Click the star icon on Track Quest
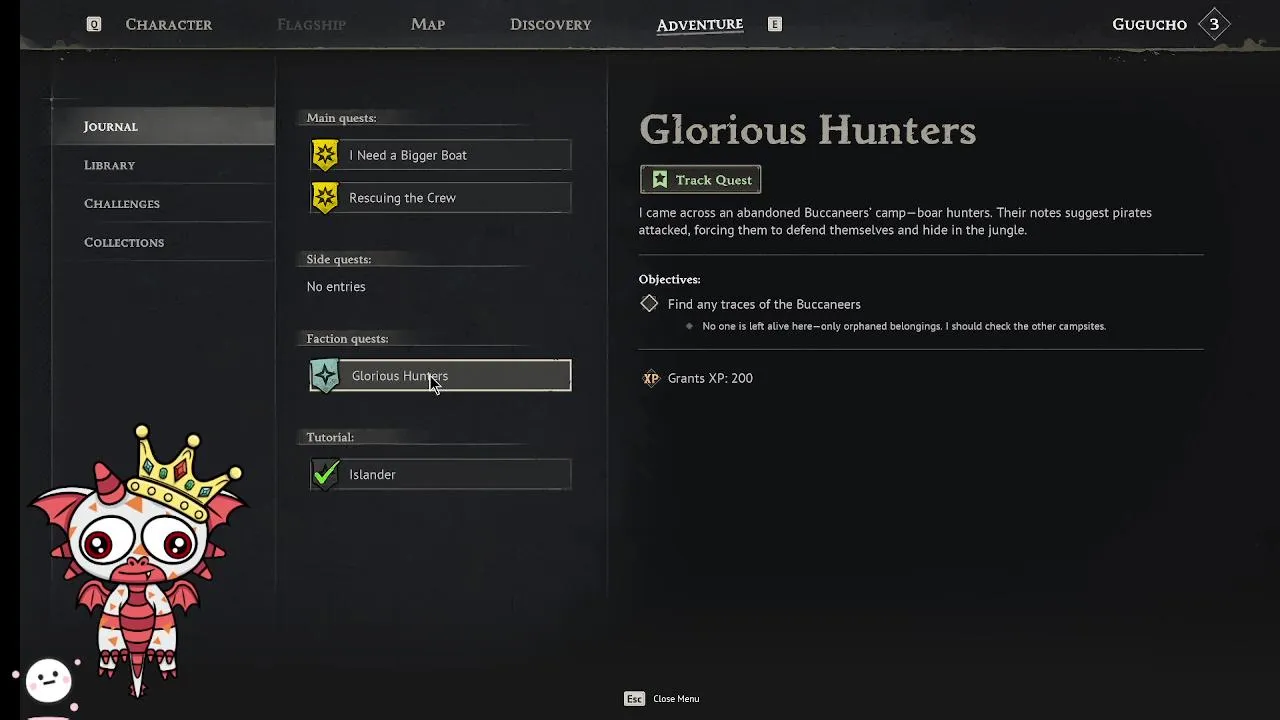Screen dimensions: 1280x720 (660, 180)
